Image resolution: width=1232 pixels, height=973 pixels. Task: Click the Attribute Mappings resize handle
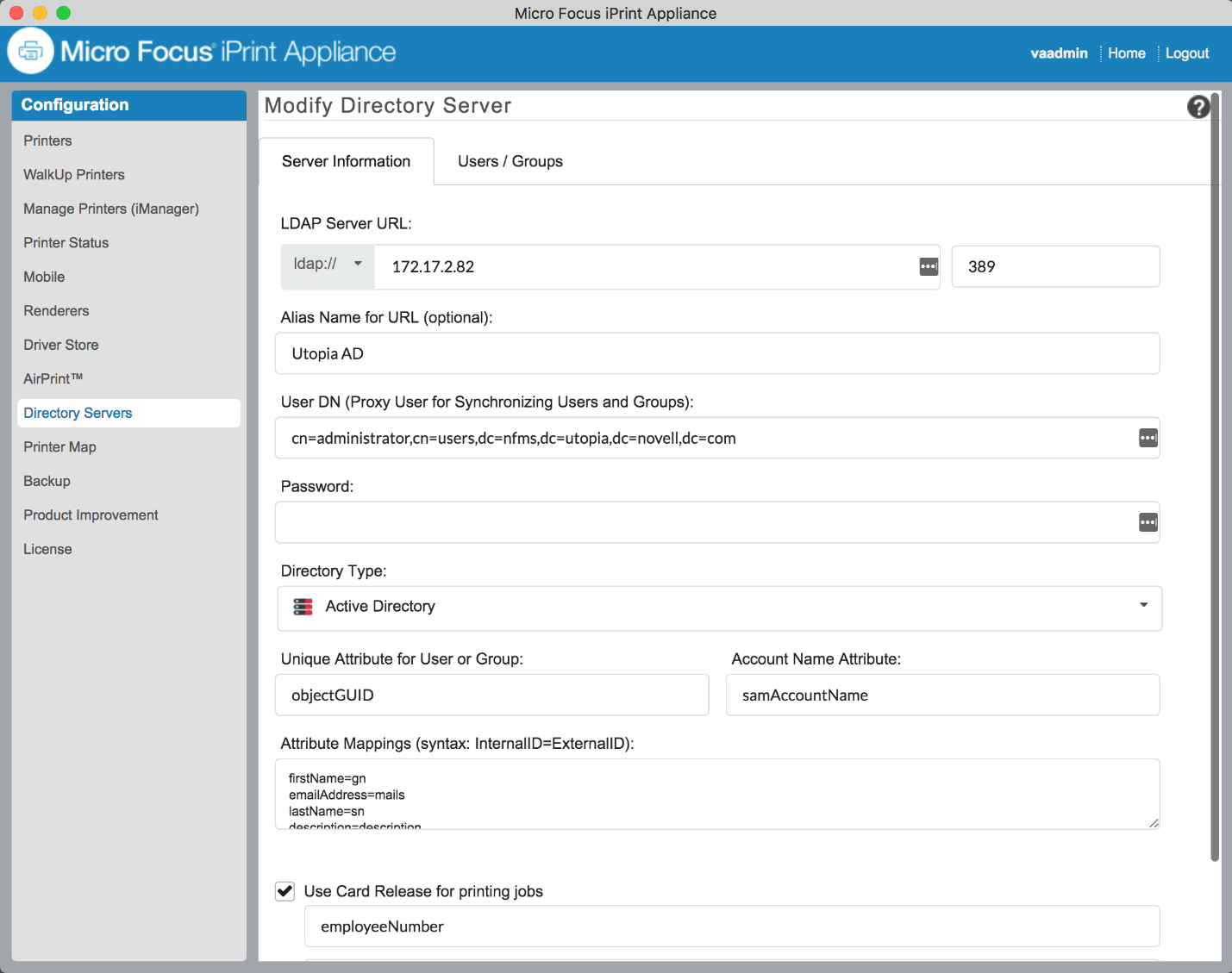click(x=1154, y=822)
